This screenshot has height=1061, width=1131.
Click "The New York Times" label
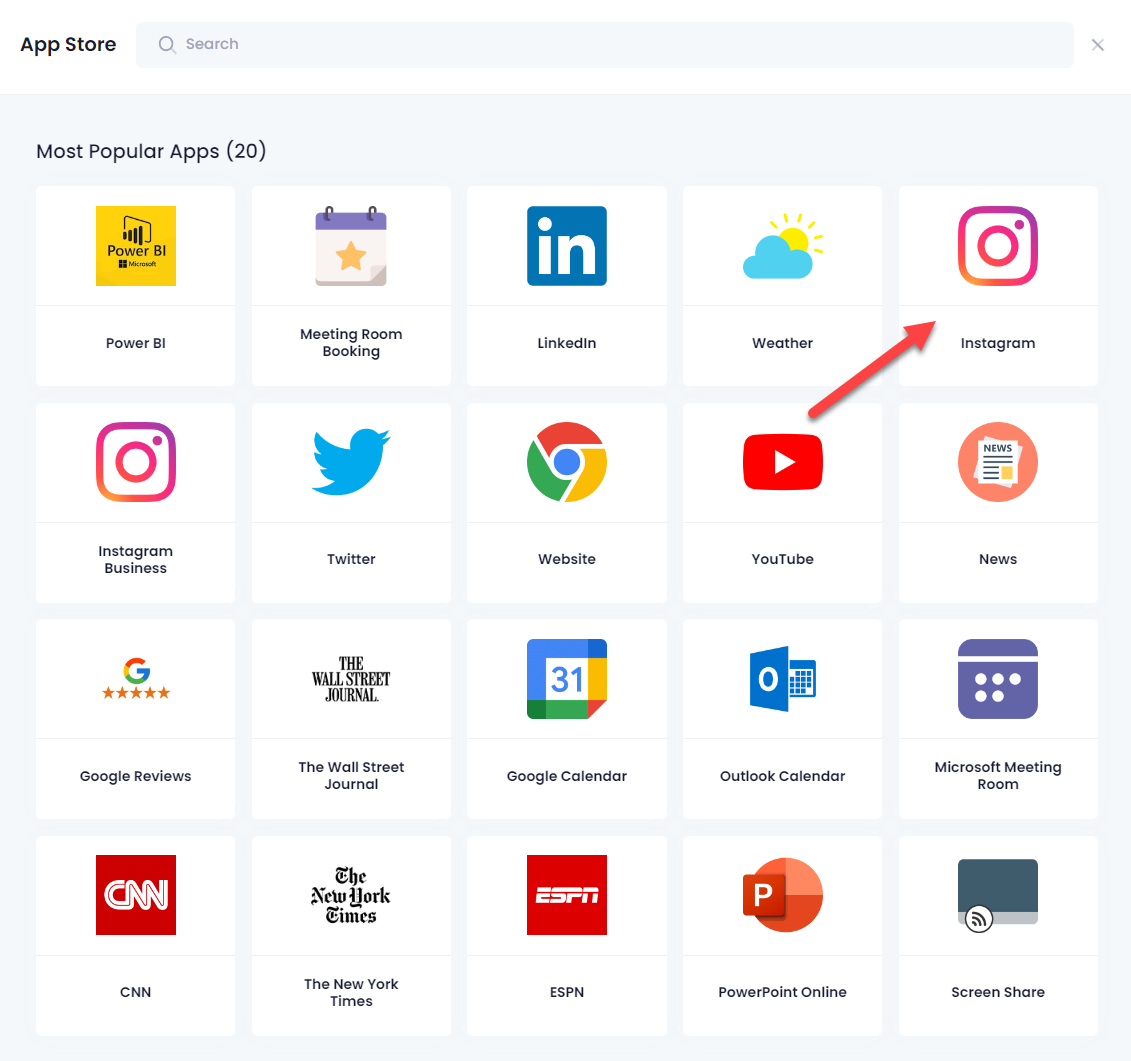[351, 992]
